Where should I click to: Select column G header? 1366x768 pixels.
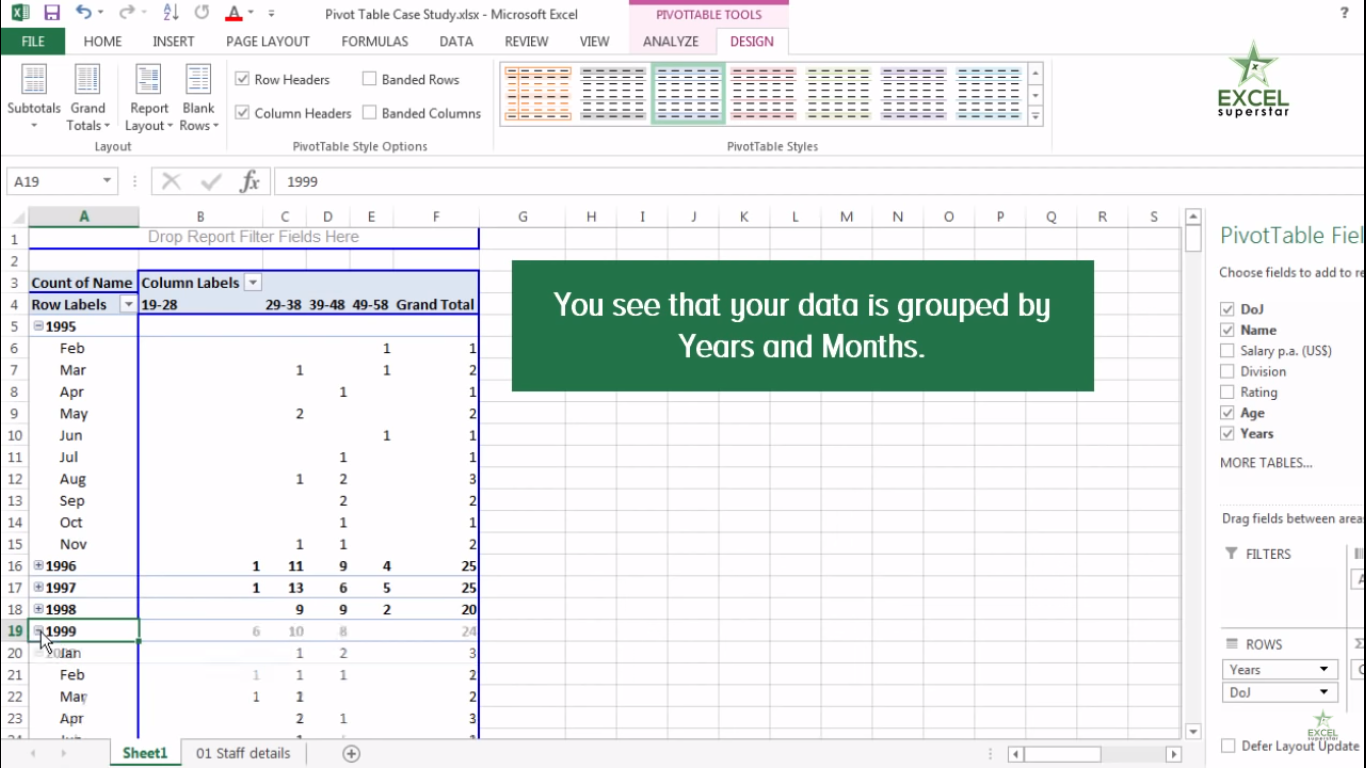coord(522,217)
